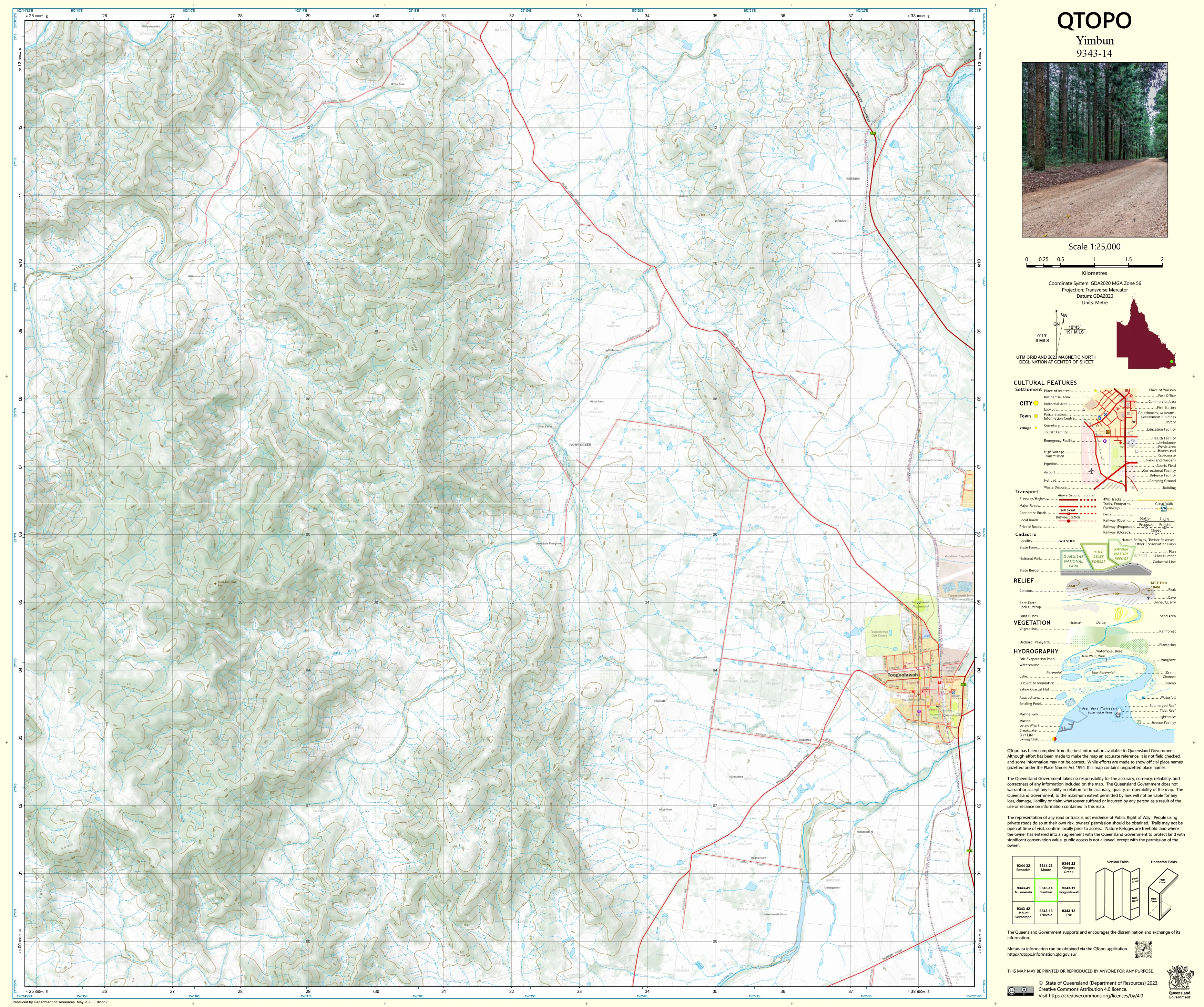Click the RELIEF legend heading
This screenshot has height=1007, width=1204.
point(1023,580)
